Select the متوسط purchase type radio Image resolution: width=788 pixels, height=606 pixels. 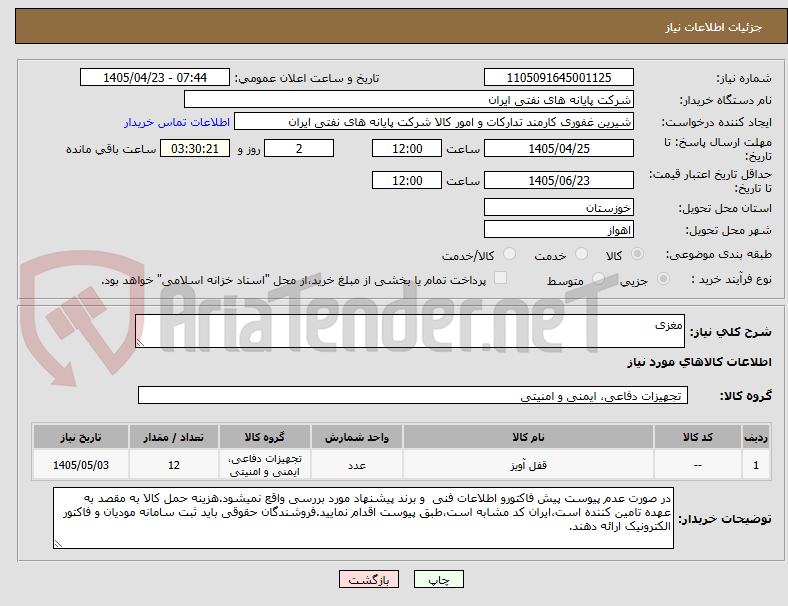point(598,278)
